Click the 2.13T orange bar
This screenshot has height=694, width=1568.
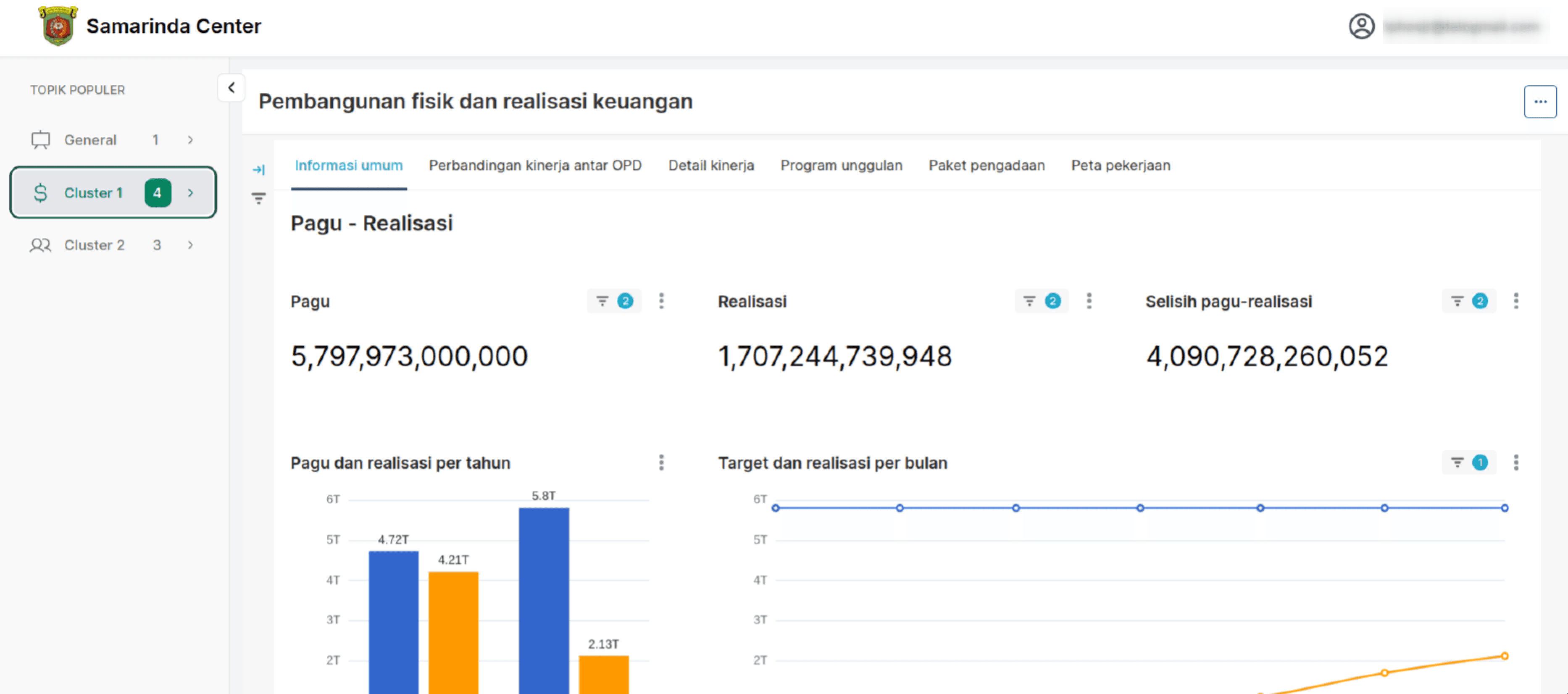[604, 675]
